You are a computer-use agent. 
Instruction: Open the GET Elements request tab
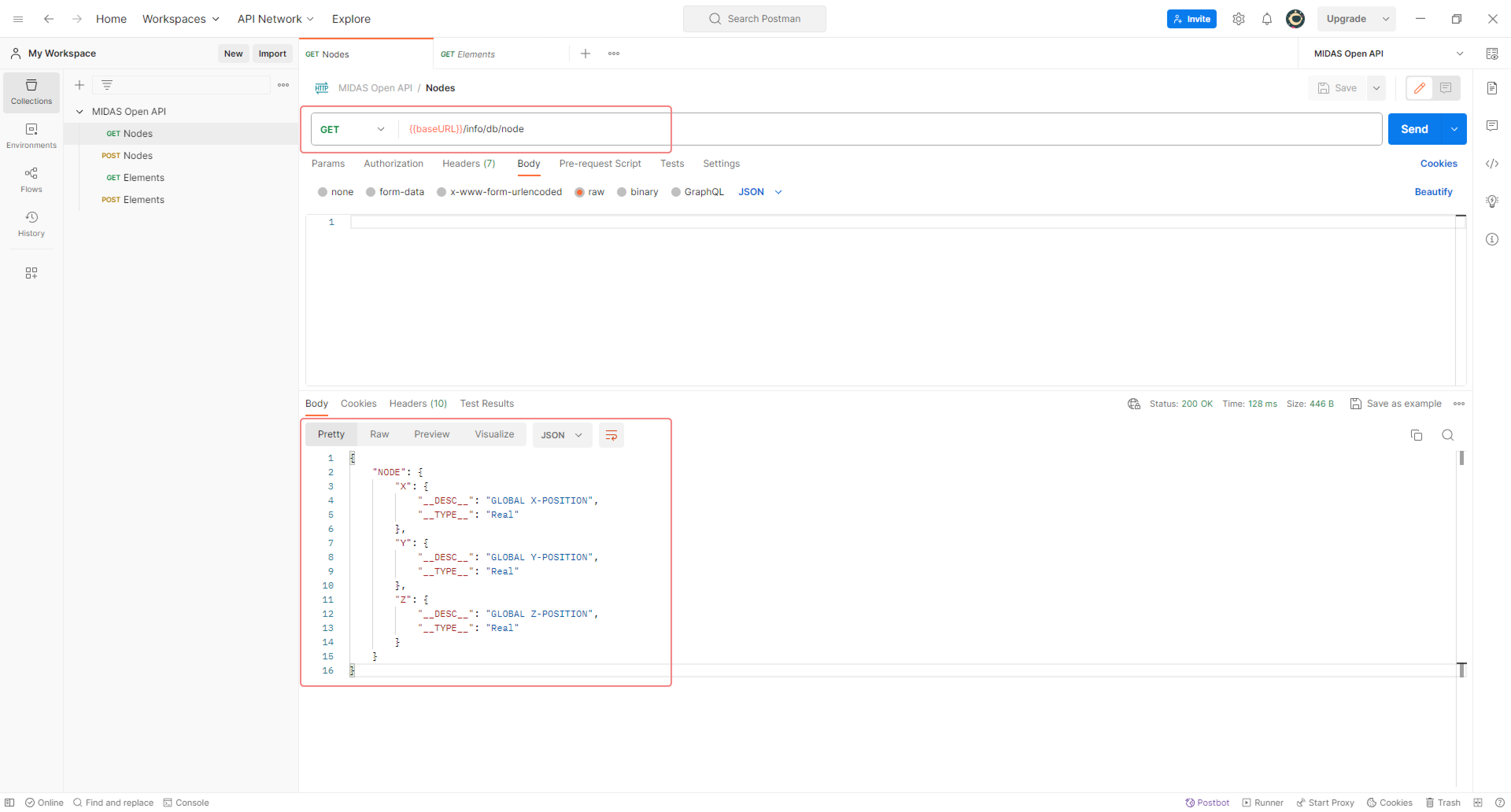475,54
